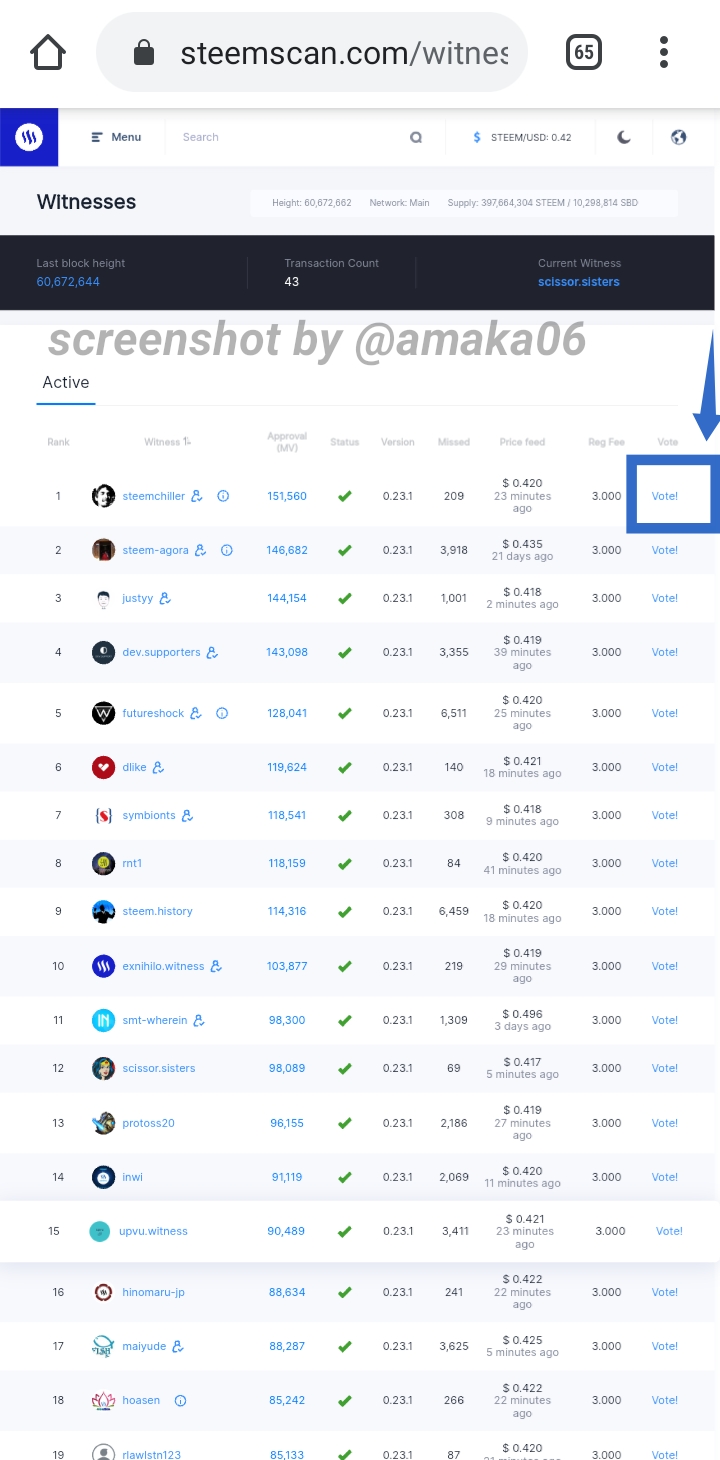Tap the person-check icon beside futureshock
This screenshot has width=720, height=1460.
click(196, 713)
